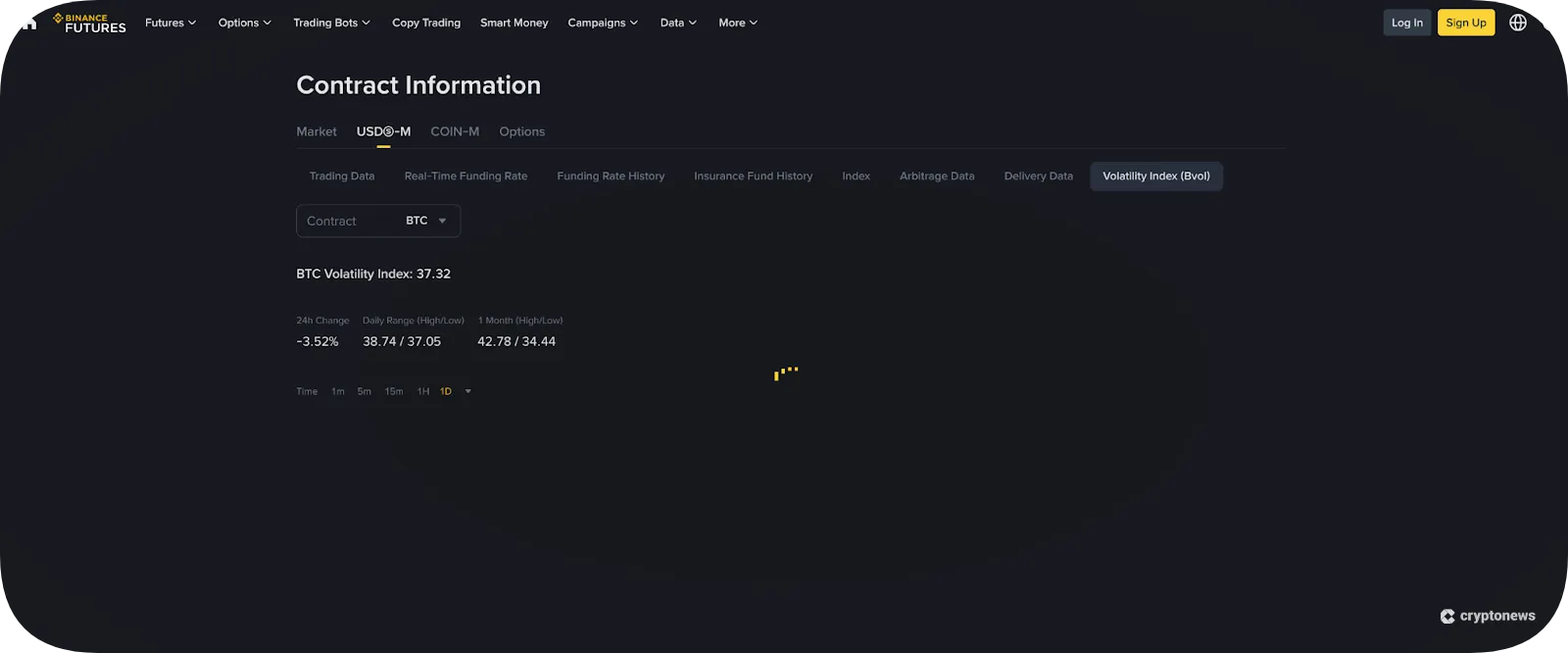Open the Insurance Fund History tab
This screenshot has width=1568, height=653.
coord(754,176)
